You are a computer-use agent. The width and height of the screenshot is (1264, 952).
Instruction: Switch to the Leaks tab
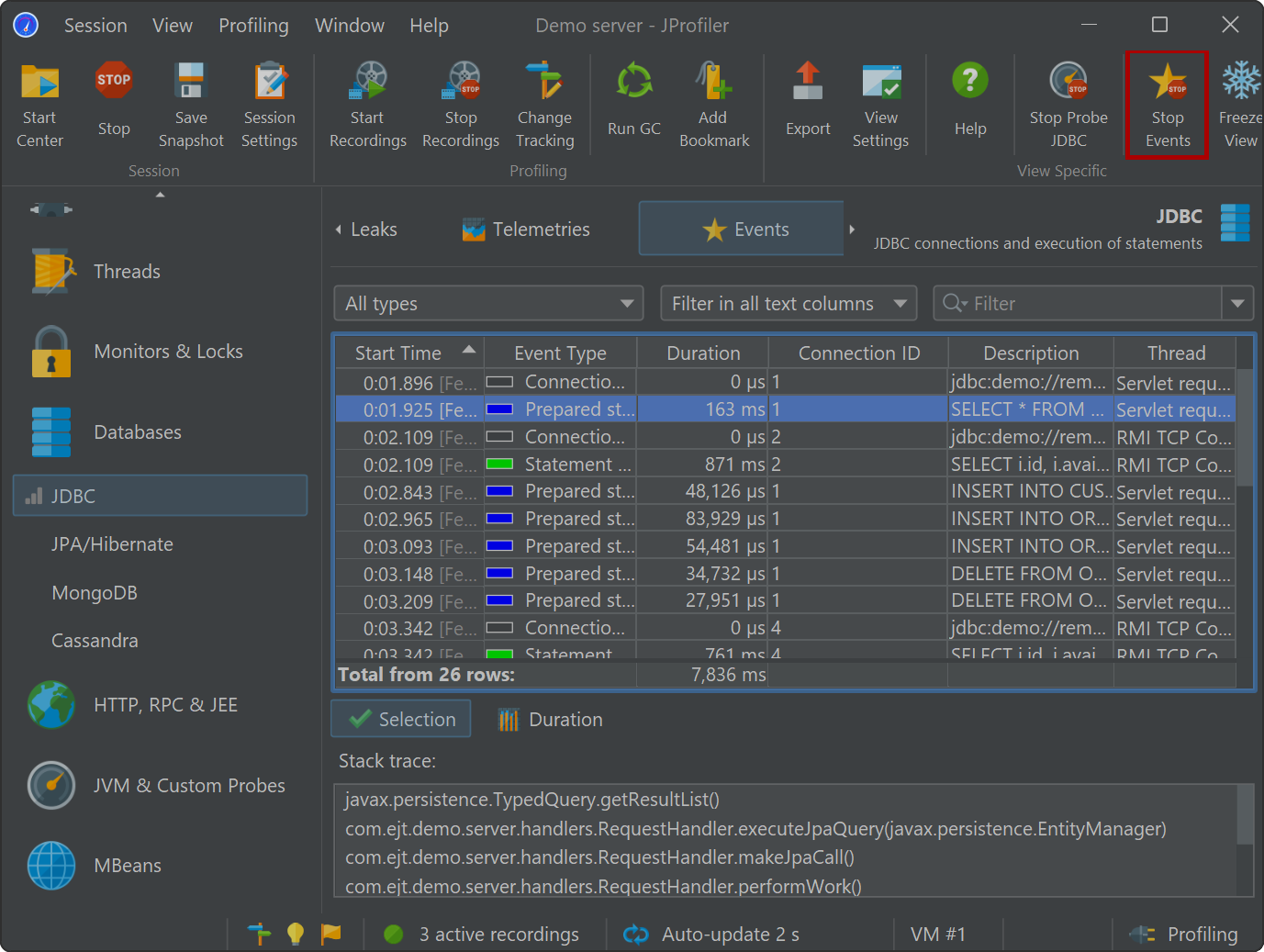[374, 230]
